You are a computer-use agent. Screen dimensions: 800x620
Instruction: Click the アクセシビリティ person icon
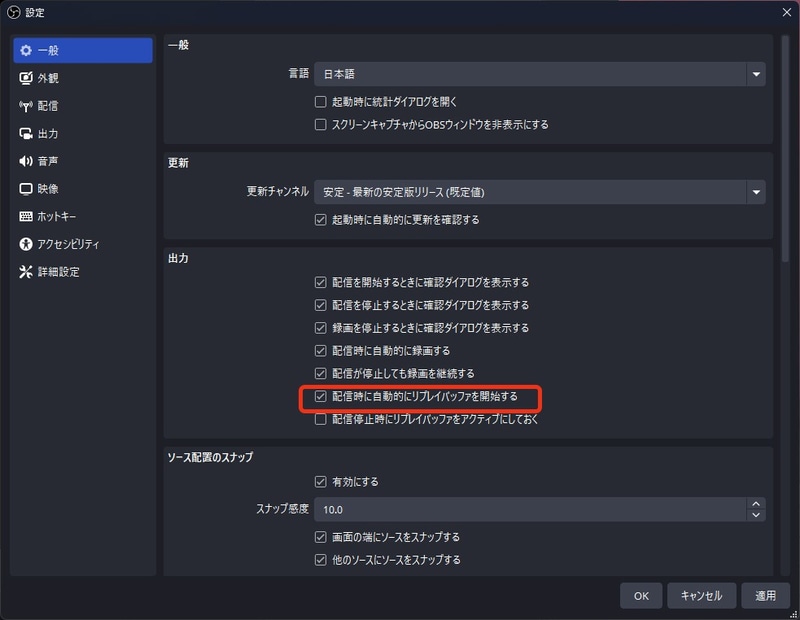point(26,244)
